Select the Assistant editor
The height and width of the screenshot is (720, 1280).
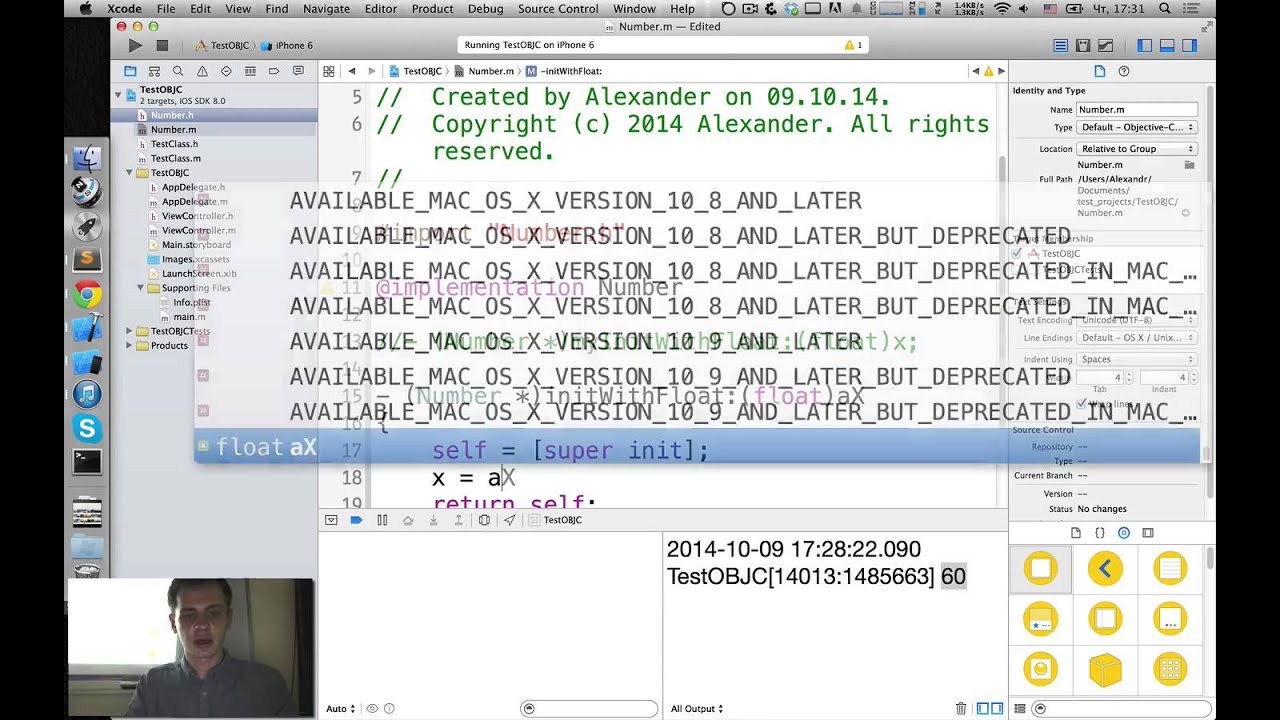click(x=1082, y=46)
